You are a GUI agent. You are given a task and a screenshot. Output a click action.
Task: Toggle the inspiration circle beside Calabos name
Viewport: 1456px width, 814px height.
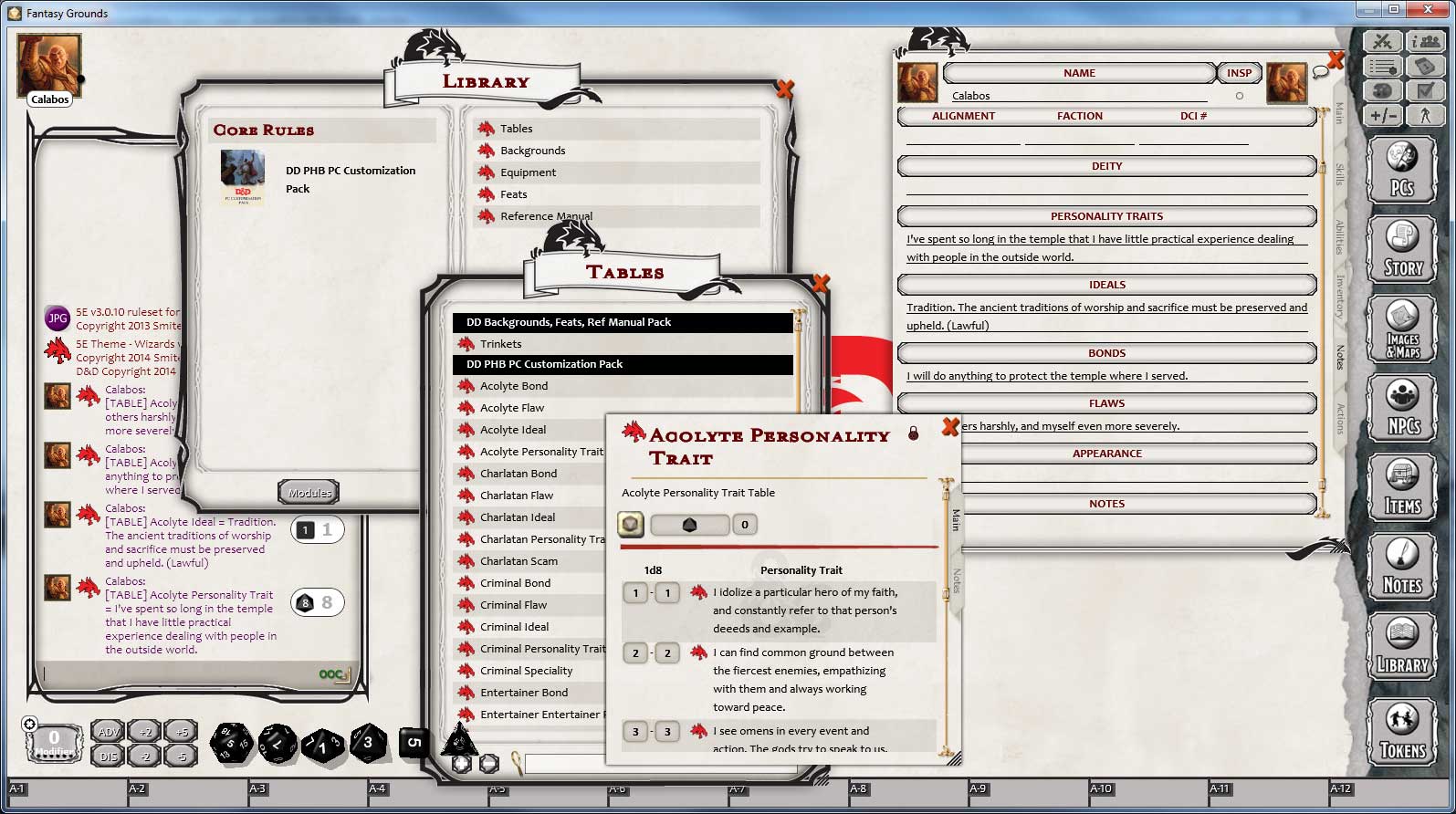tap(1239, 96)
